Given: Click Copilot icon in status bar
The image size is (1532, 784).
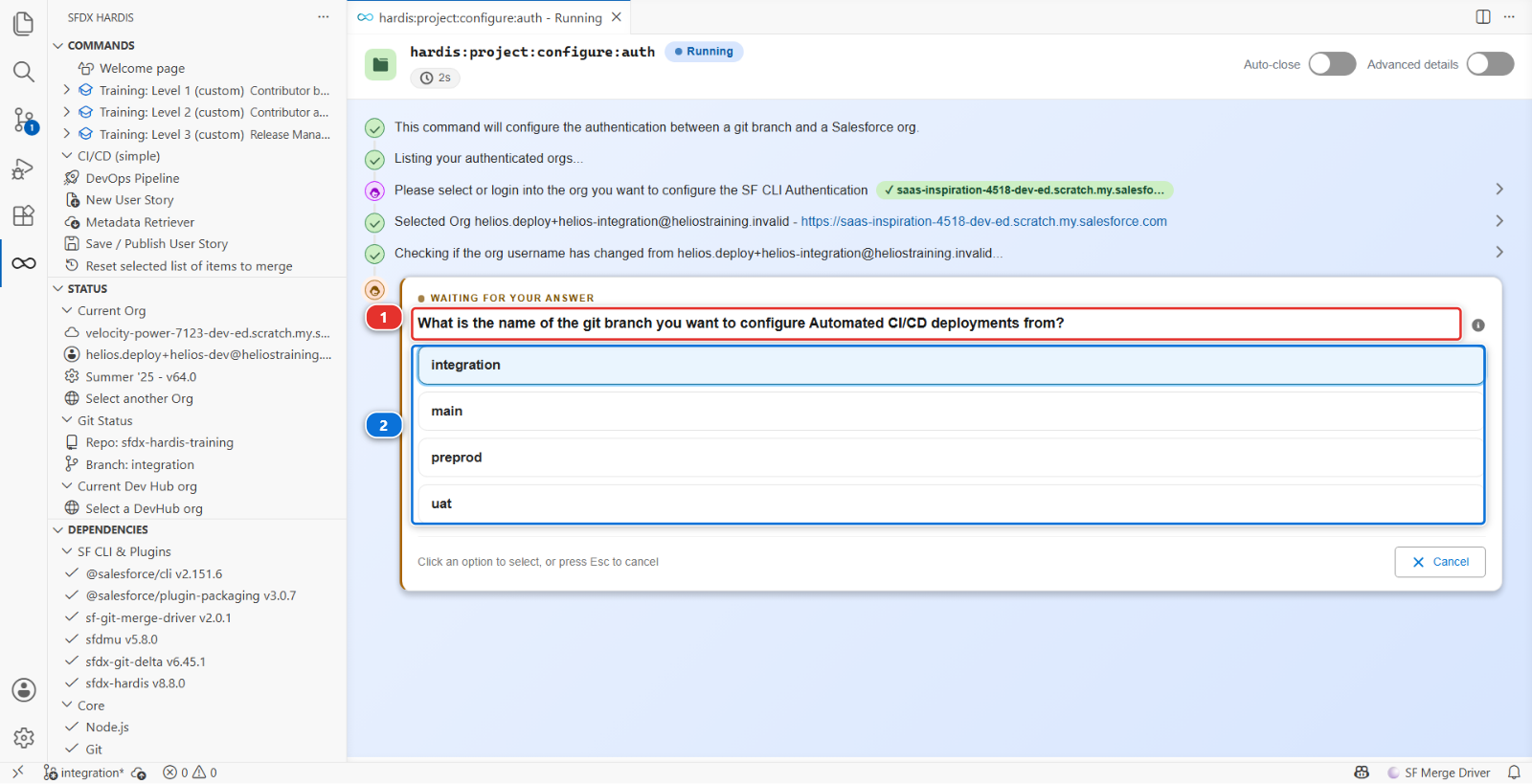Looking at the screenshot, I should (1362, 773).
